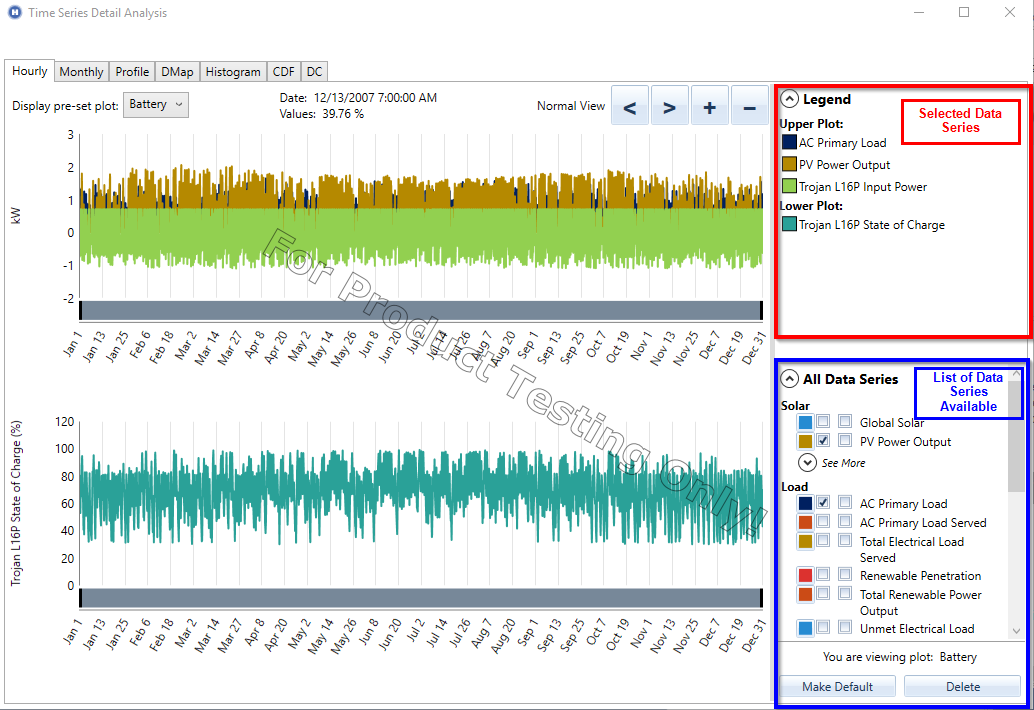
Task: Click the Global Solar blue color square
Action: [805, 423]
